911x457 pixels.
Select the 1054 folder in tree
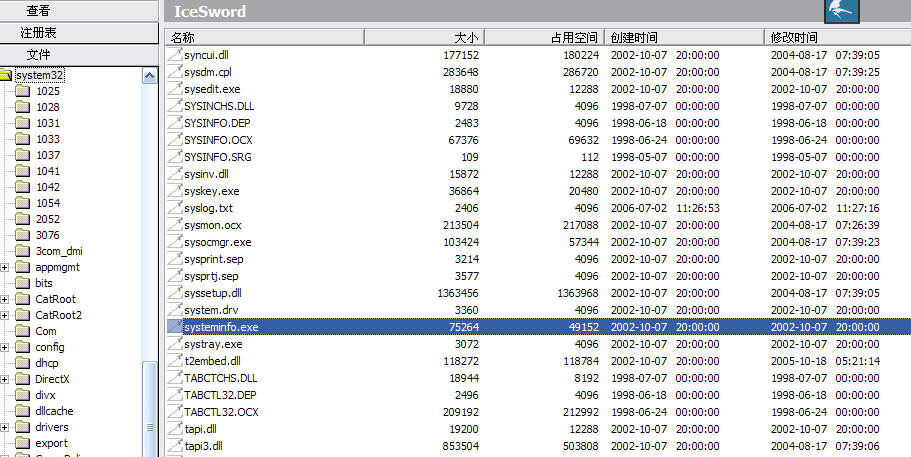pos(48,203)
